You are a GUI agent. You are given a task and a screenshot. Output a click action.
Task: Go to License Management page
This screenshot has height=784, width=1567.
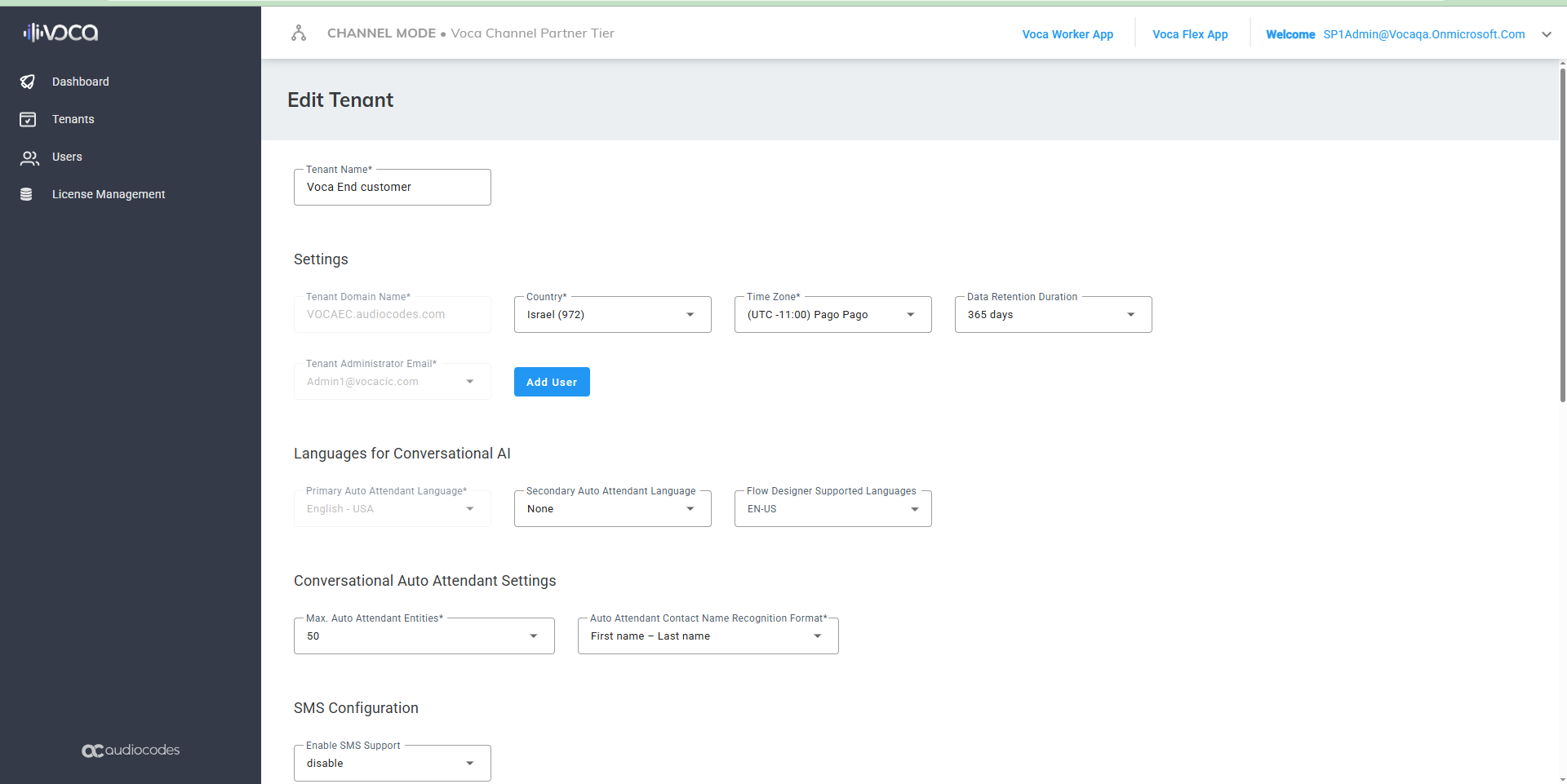[109, 194]
